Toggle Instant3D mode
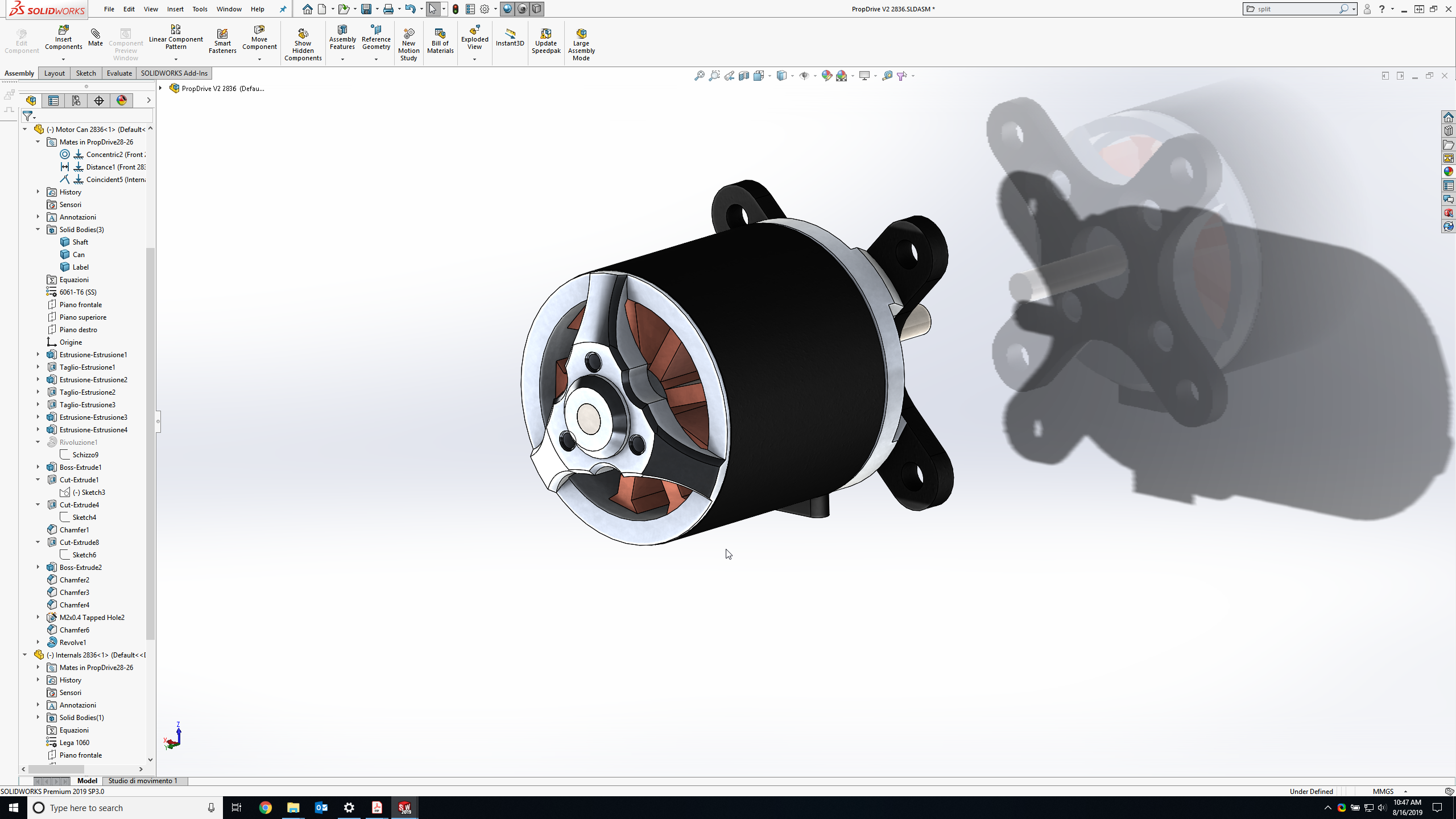The width and height of the screenshot is (1456, 819). 510,38
